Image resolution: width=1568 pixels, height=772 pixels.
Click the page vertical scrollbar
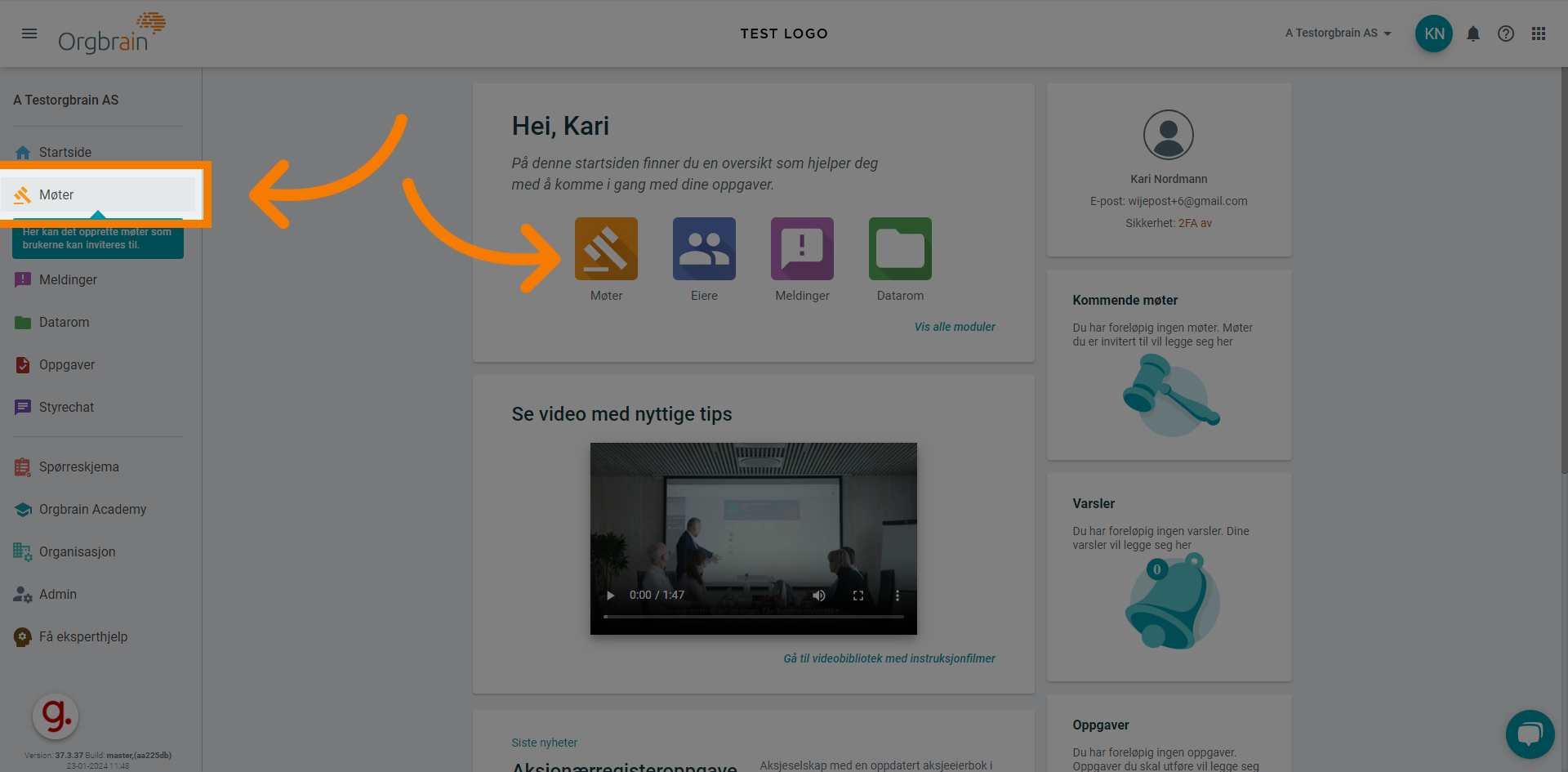1564,270
